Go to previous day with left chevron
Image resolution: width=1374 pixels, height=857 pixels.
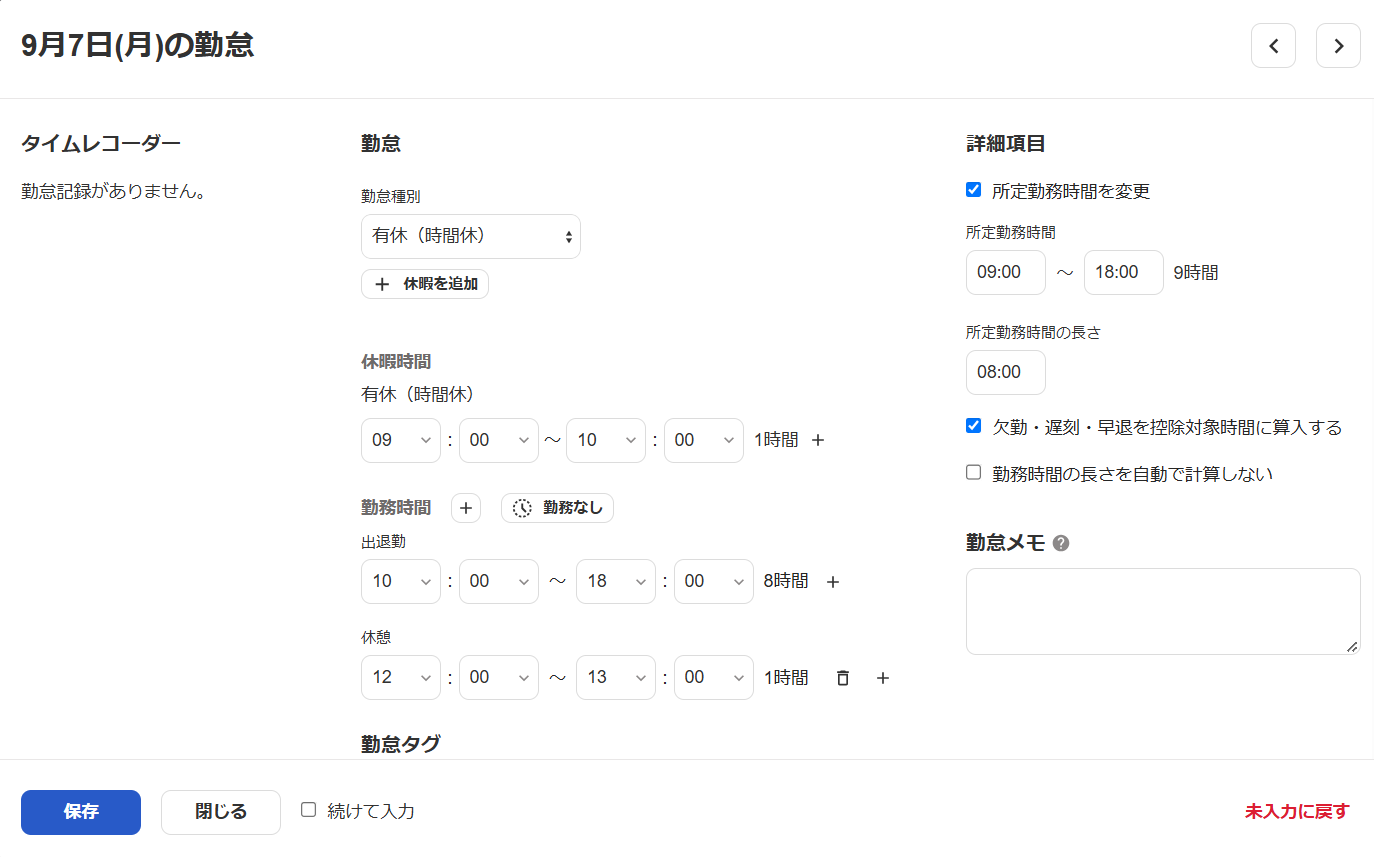1273,46
